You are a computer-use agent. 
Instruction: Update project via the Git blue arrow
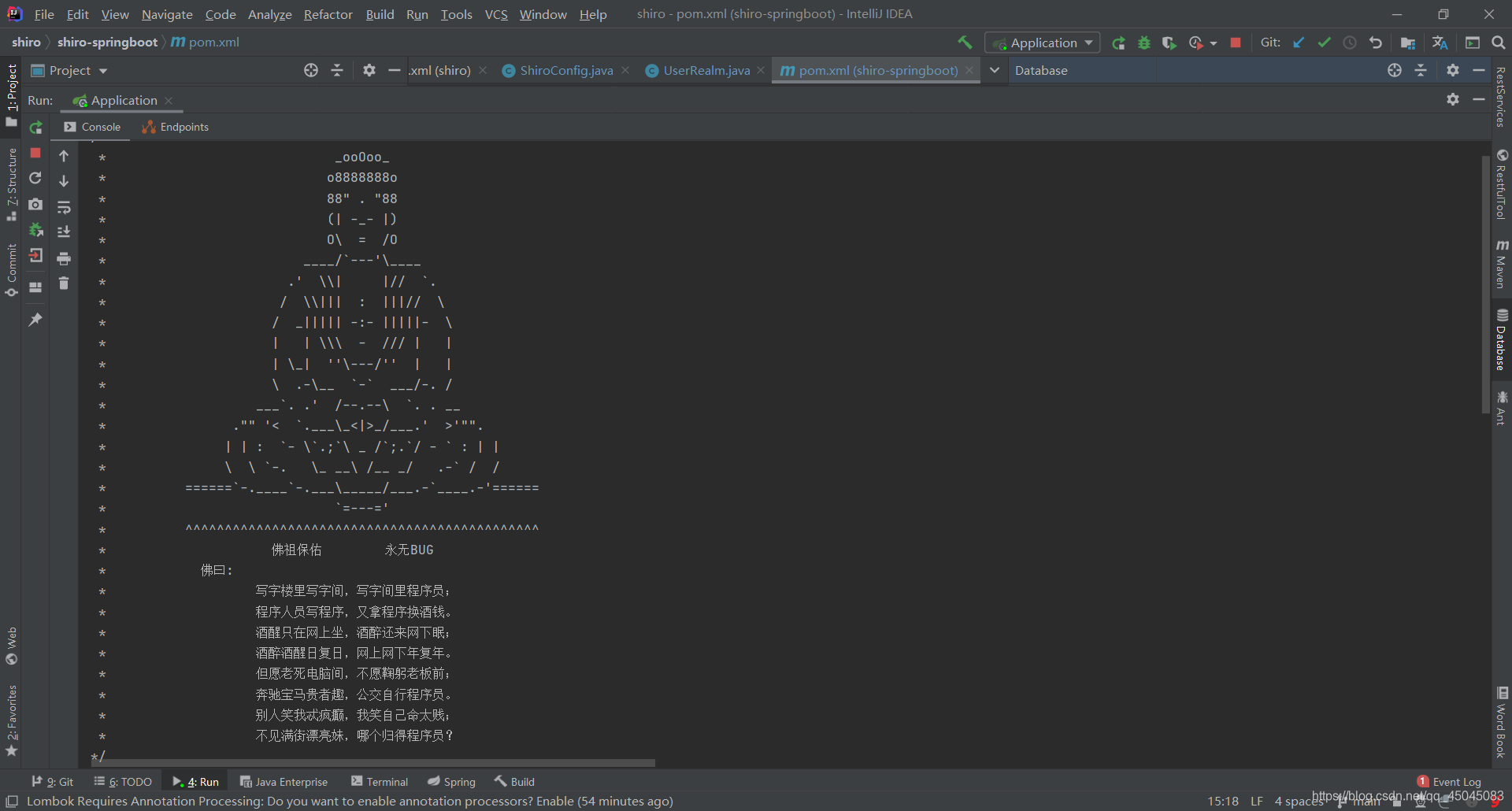coord(1299,43)
